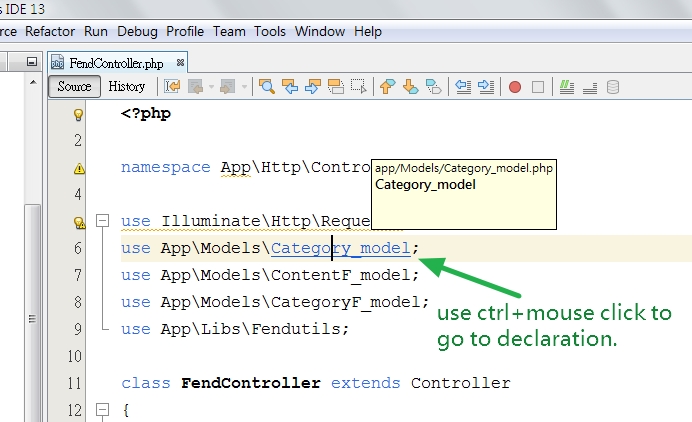
Task: Collapse the use statements fold
Action: [102, 220]
